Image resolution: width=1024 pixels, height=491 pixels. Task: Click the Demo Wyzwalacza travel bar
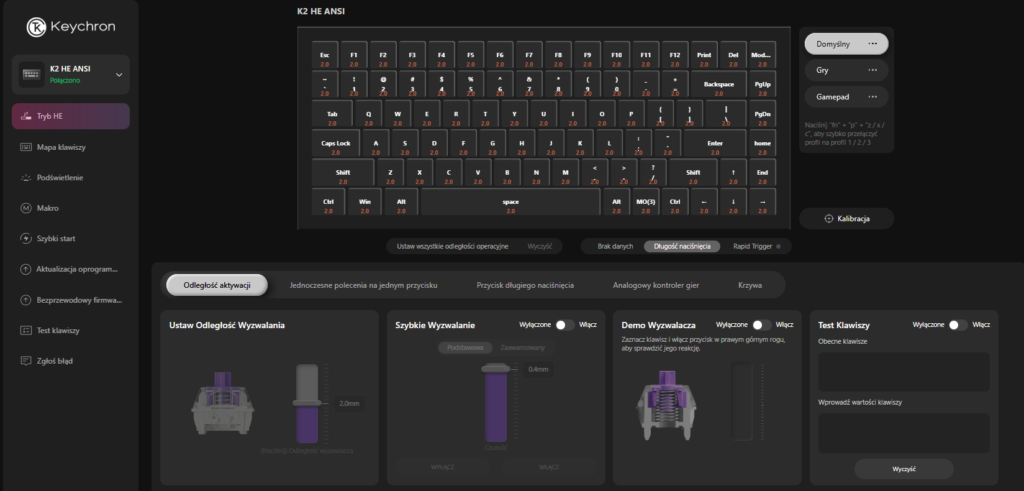click(x=742, y=403)
